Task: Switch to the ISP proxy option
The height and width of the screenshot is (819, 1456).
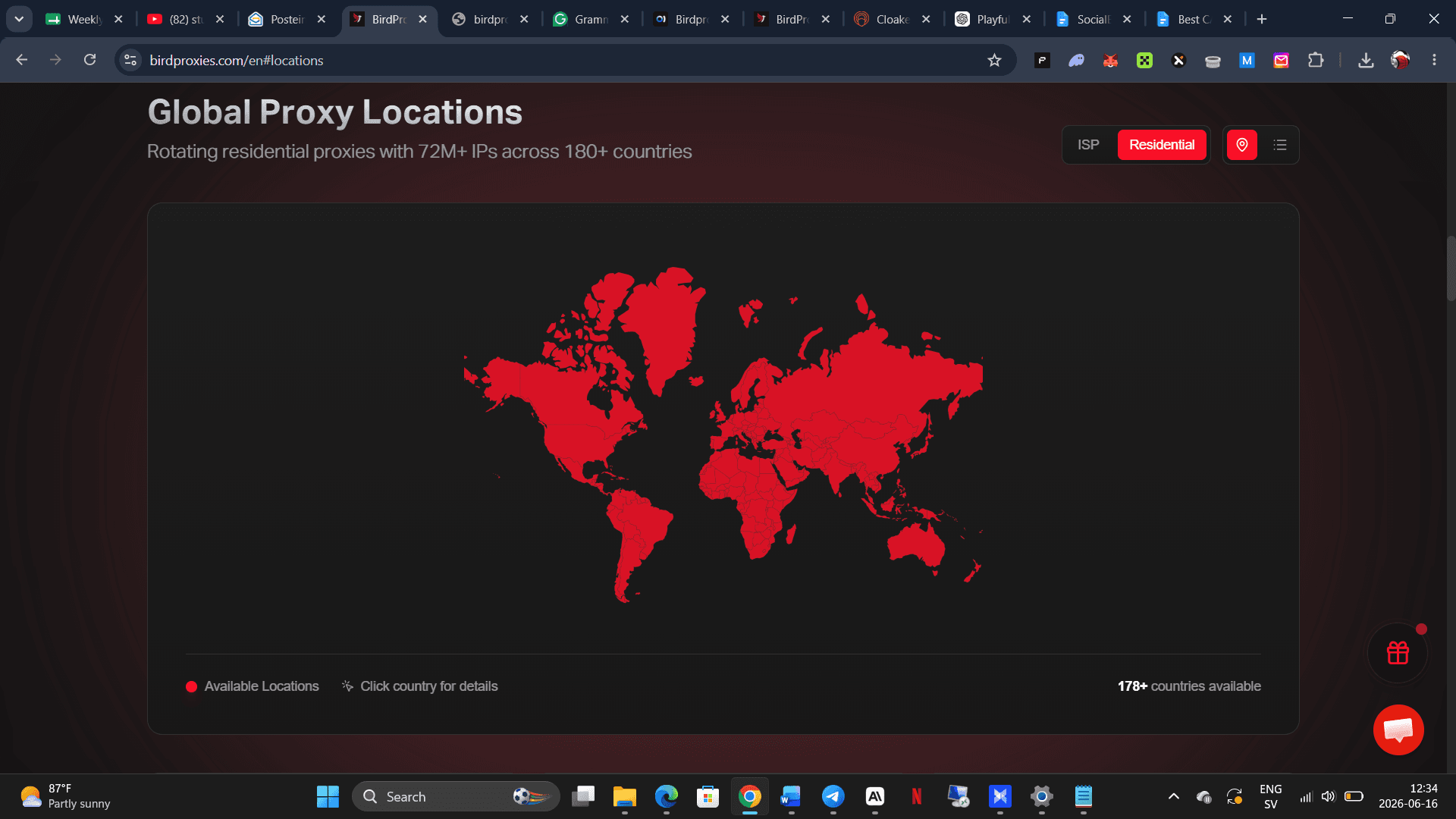Action: [x=1088, y=145]
